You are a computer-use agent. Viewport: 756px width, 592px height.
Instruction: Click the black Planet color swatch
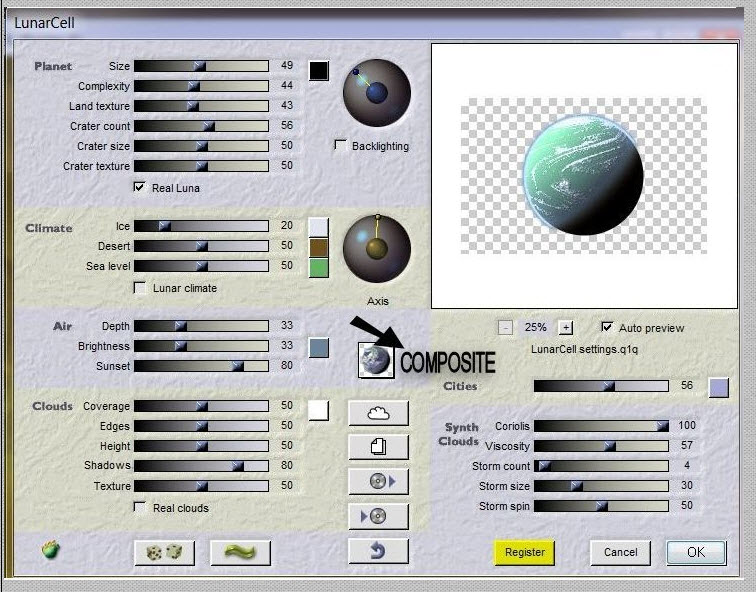click(319, 70)
